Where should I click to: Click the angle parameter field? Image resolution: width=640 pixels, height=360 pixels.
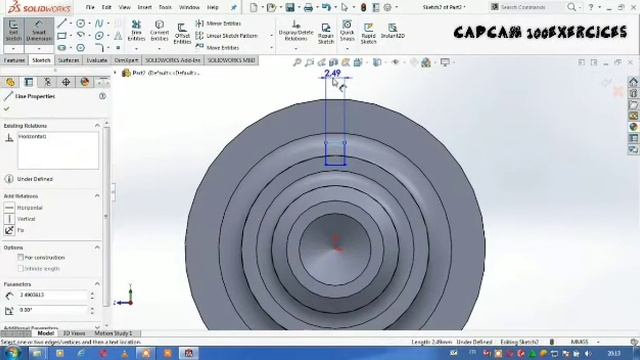click(53, 310)
